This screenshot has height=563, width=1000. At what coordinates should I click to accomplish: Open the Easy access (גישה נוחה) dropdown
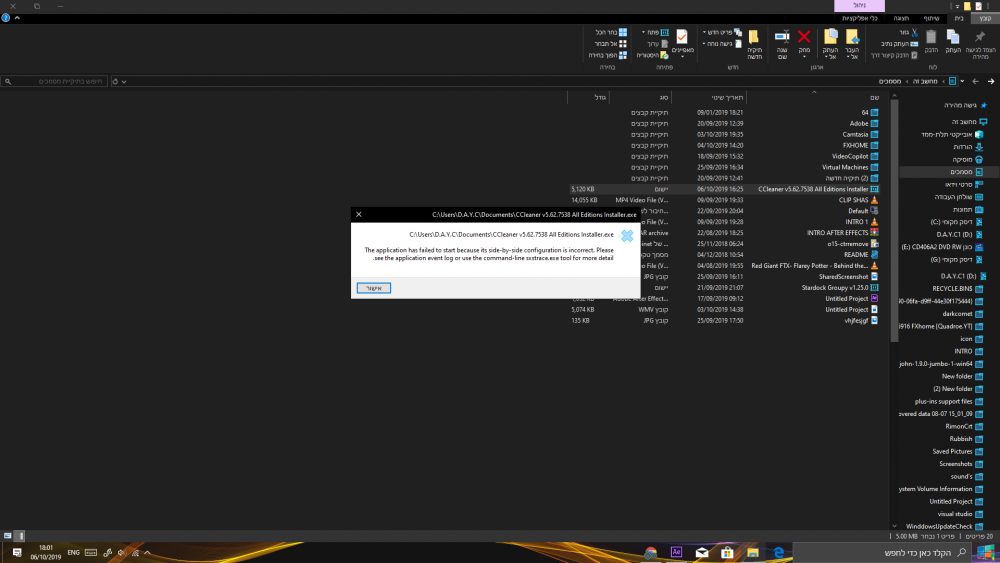tap(722, 44)
